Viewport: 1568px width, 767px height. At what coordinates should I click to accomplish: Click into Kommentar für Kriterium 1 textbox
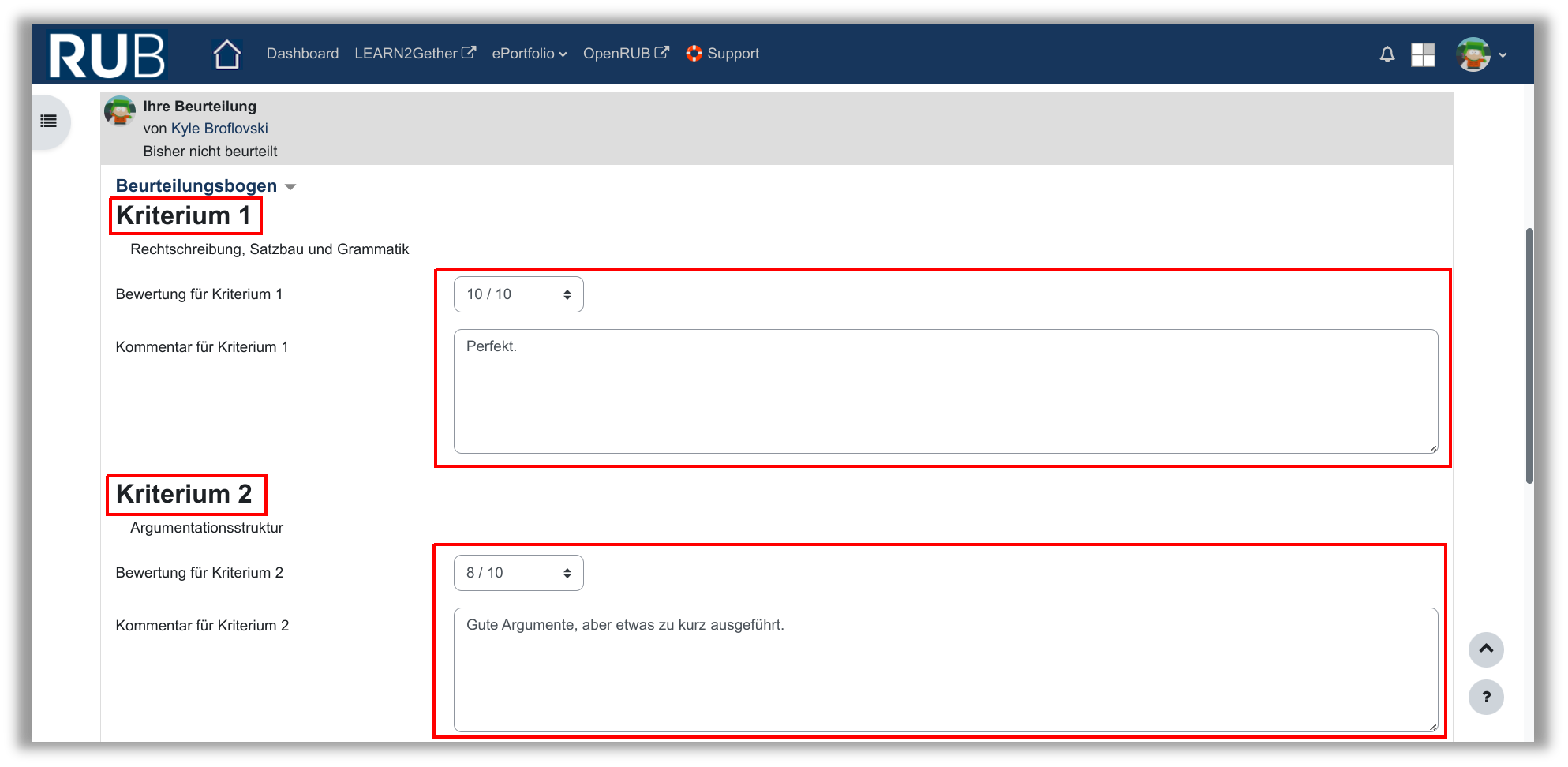click(x=945, y=391)
